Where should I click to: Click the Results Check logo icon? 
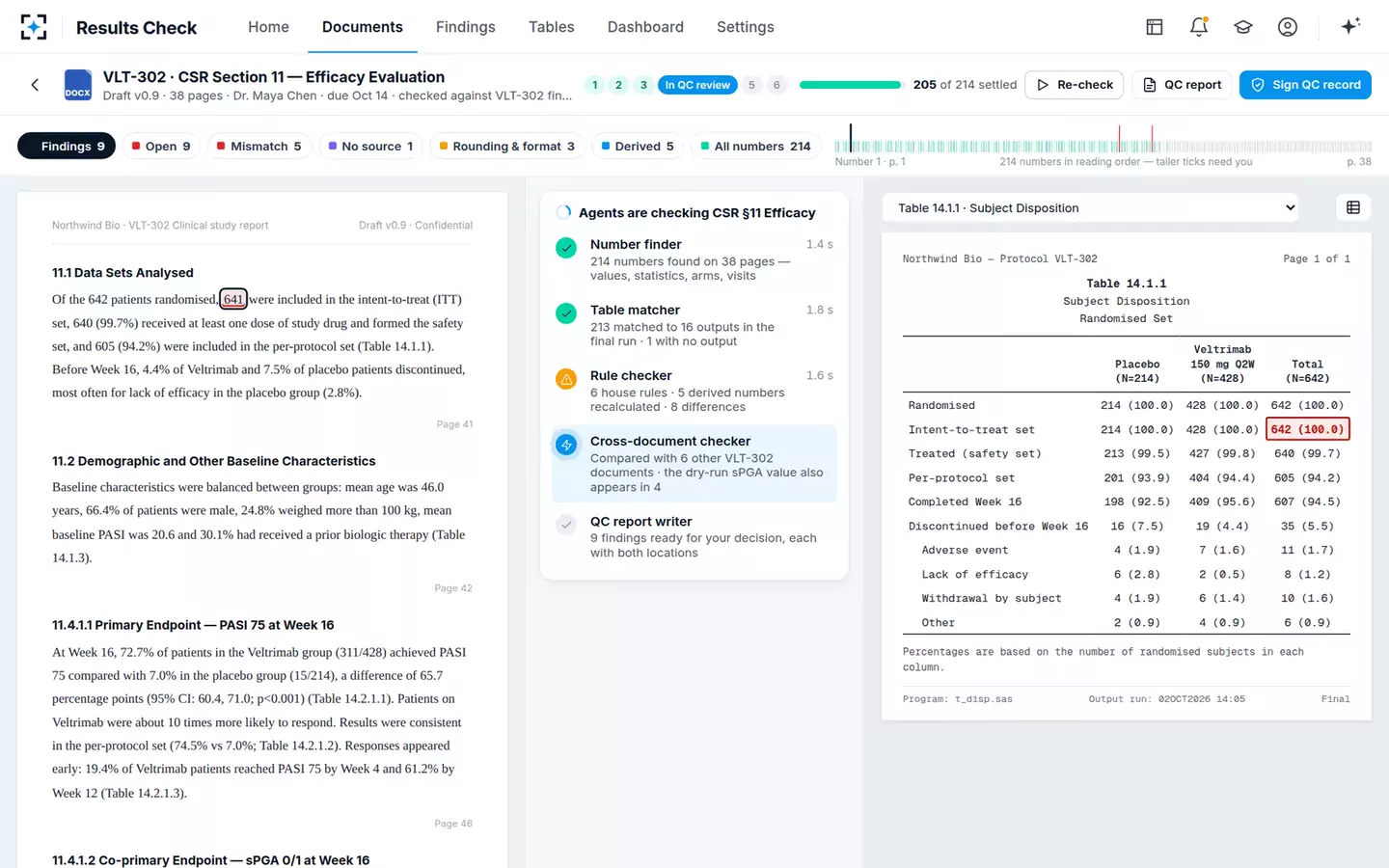34,27
